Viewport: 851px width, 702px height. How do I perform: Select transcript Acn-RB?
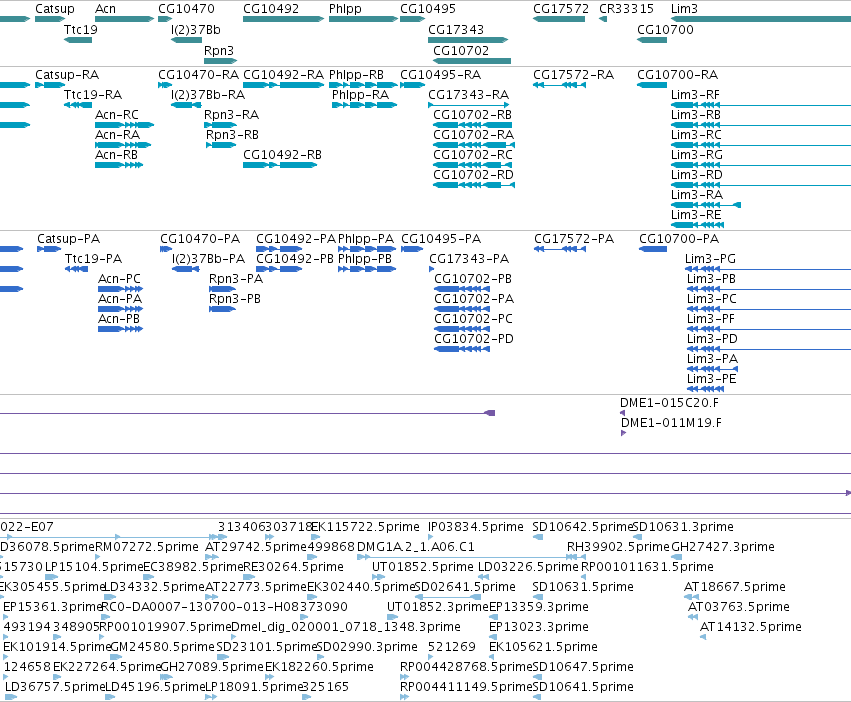(119, 165)
